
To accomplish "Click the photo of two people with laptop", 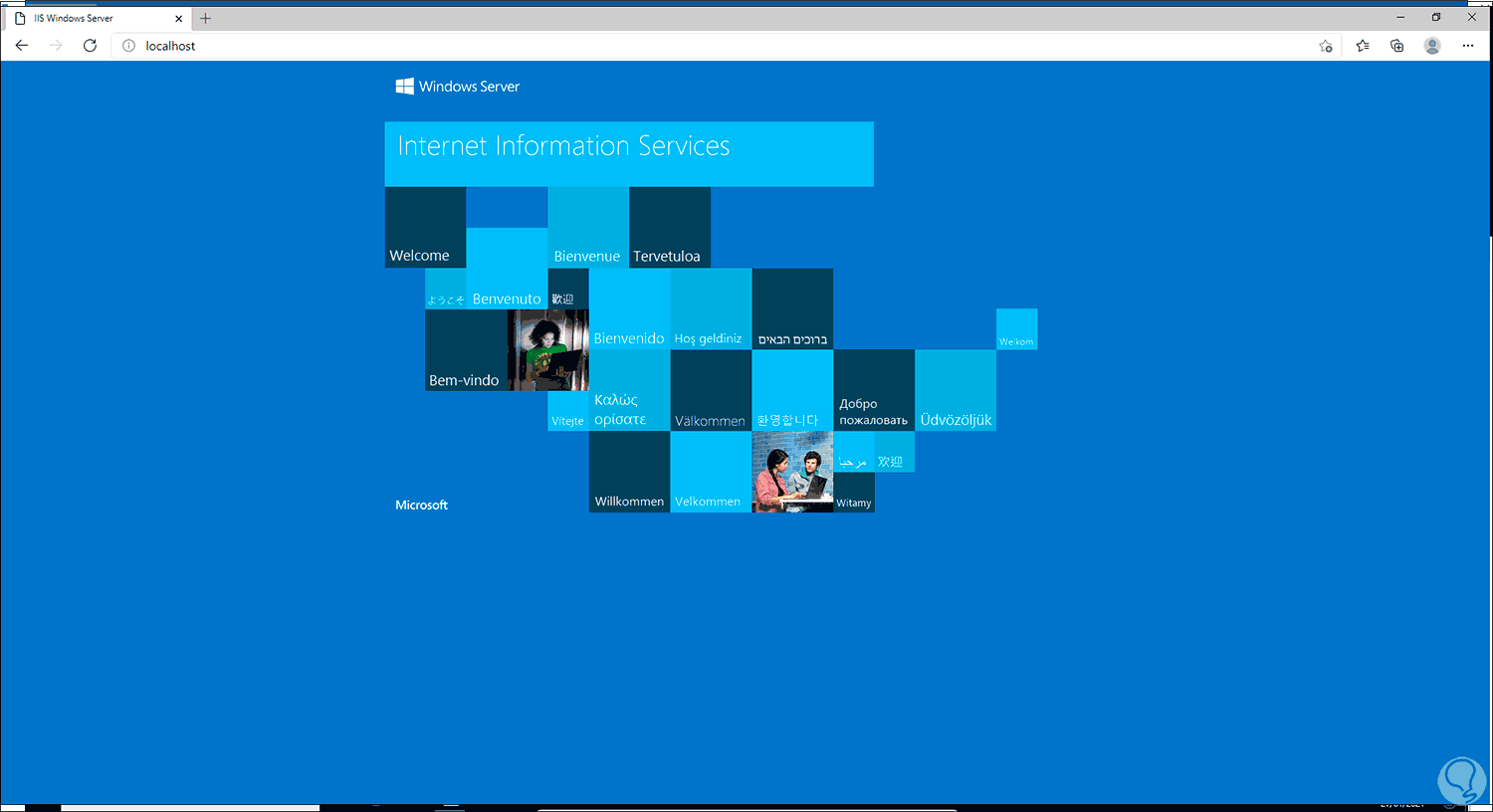I will [x=792, y=473].
